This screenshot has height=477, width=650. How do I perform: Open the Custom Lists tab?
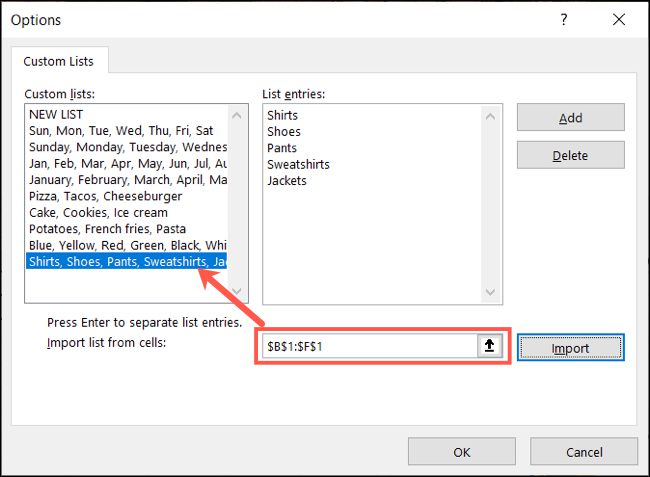click(60, 61)
